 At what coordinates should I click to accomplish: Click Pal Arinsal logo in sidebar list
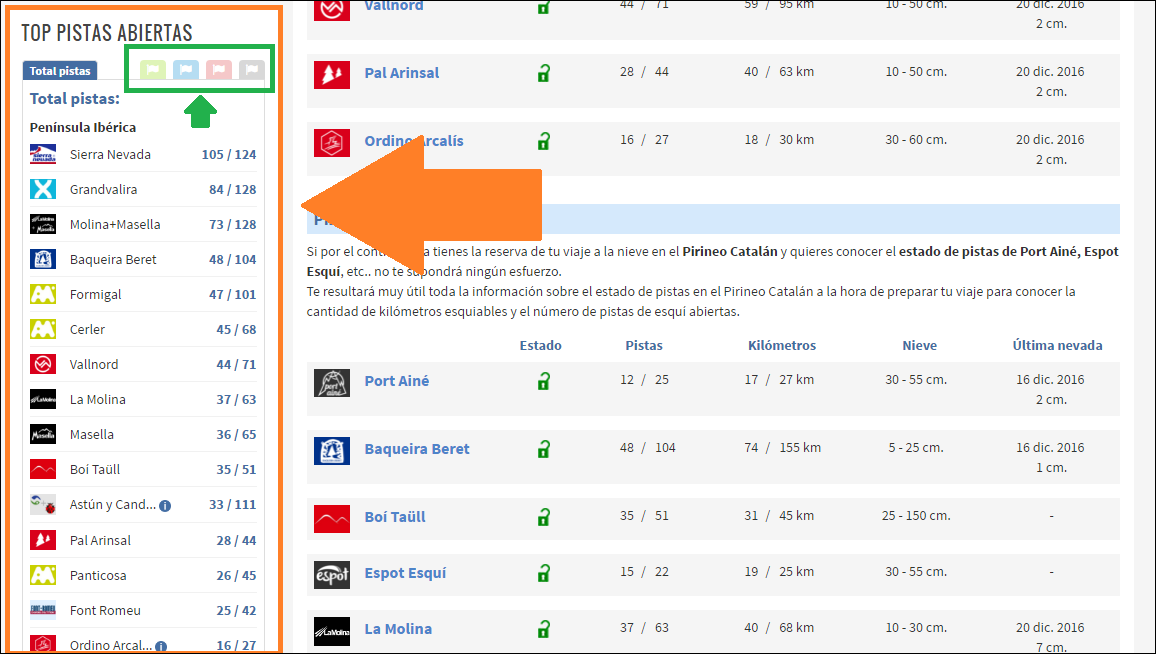coord(43,540)
